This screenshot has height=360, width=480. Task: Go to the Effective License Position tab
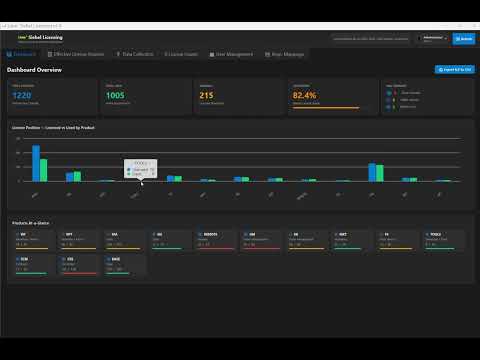(x=76, y=54)
